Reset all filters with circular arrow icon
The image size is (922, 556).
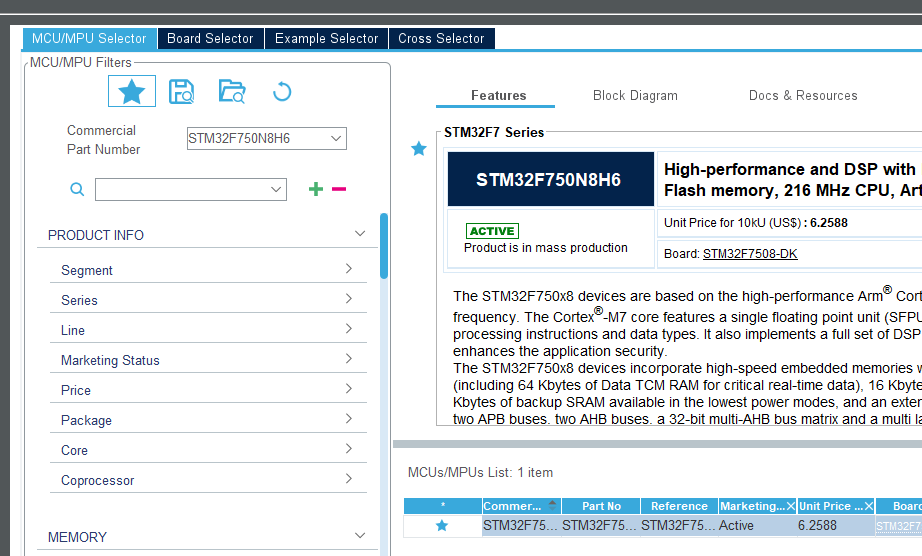(282, 92)
